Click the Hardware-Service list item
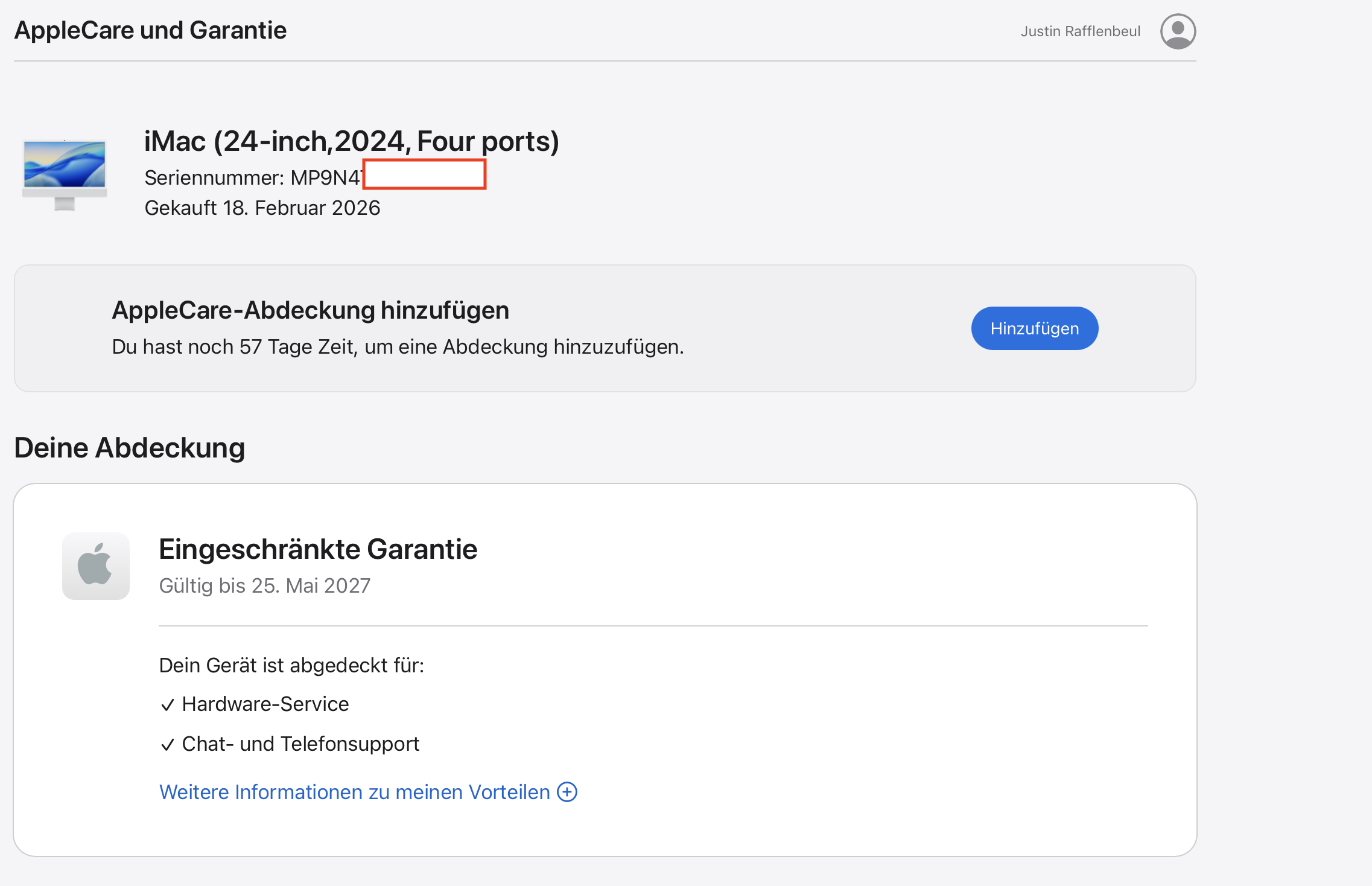Image resolution: width=1372 pixels, height=886 pixels. pos(255,704)
